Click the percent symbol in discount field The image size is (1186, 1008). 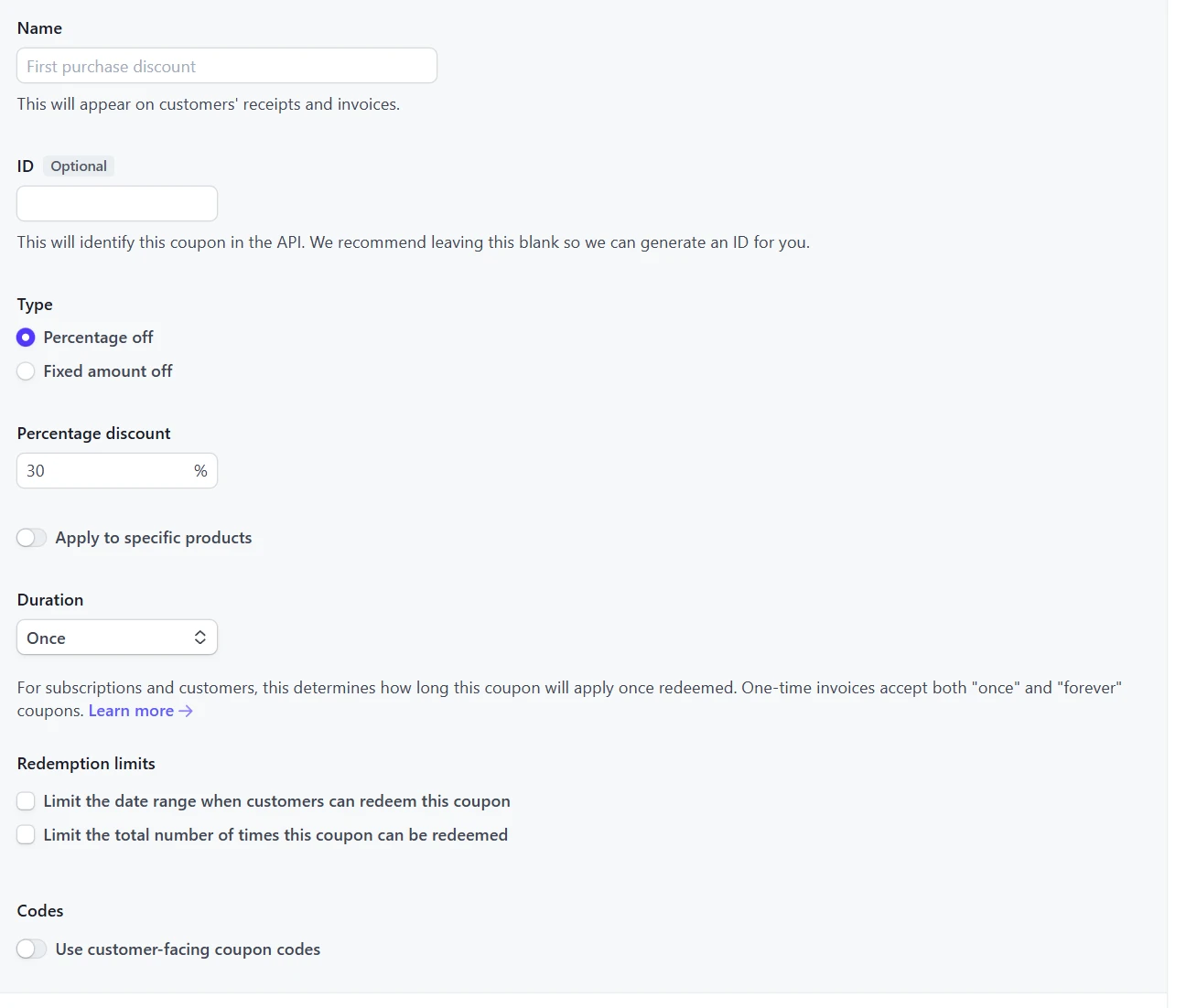click(200, 471)
